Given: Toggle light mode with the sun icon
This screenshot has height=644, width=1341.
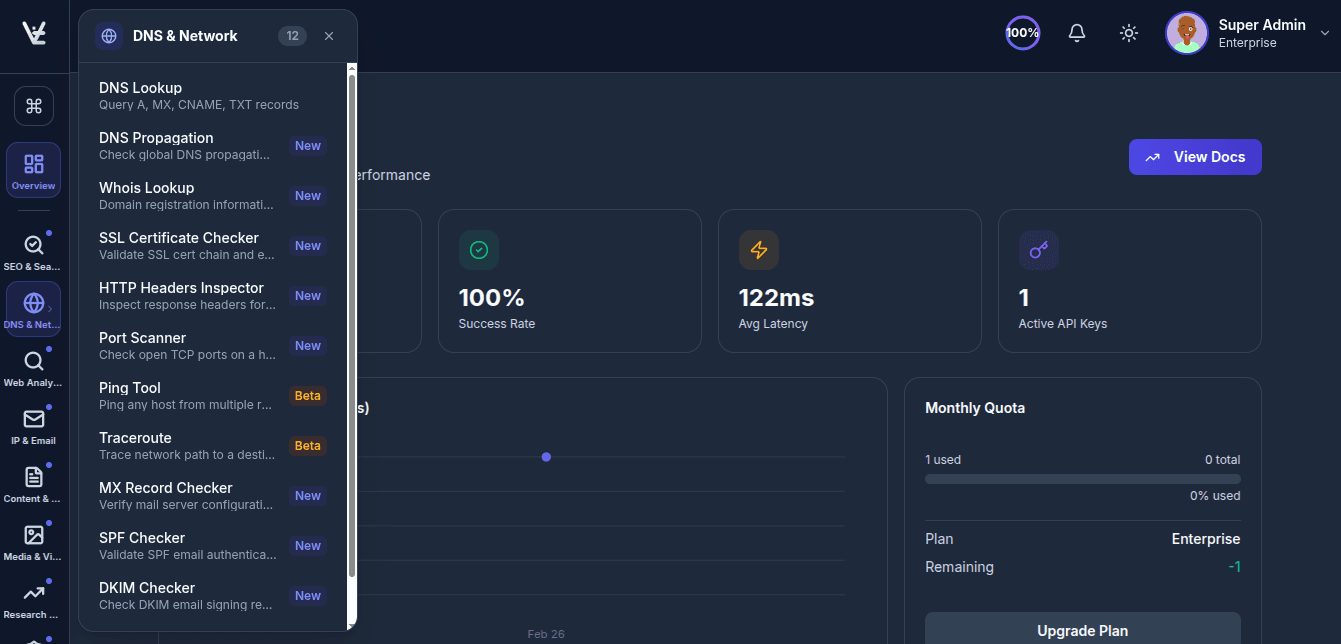Looking at the screenshot, I should (x=1128, y=32).
